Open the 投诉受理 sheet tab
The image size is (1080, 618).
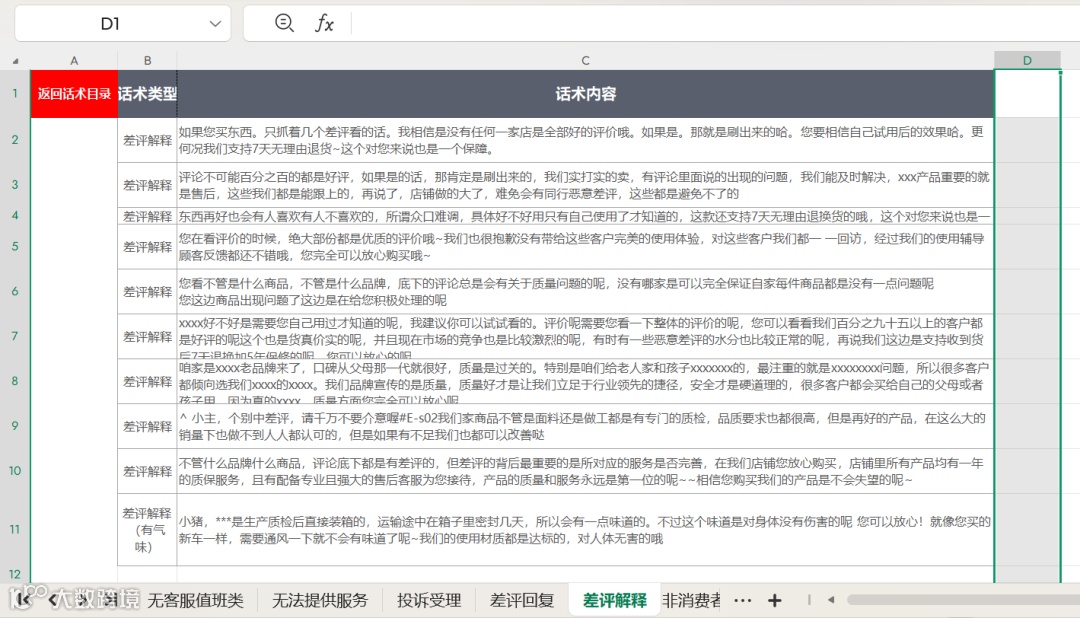(x=429, y=601)
